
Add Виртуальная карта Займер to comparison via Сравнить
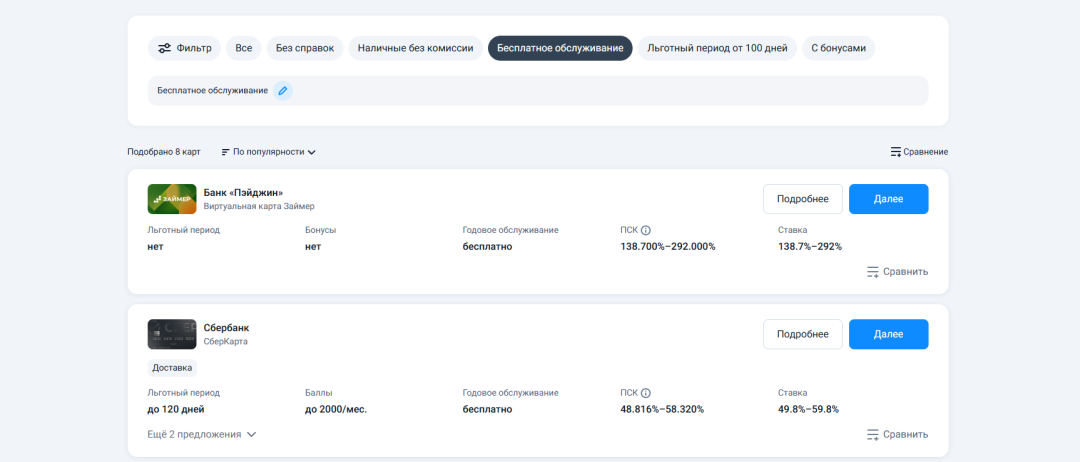point(897,272)
